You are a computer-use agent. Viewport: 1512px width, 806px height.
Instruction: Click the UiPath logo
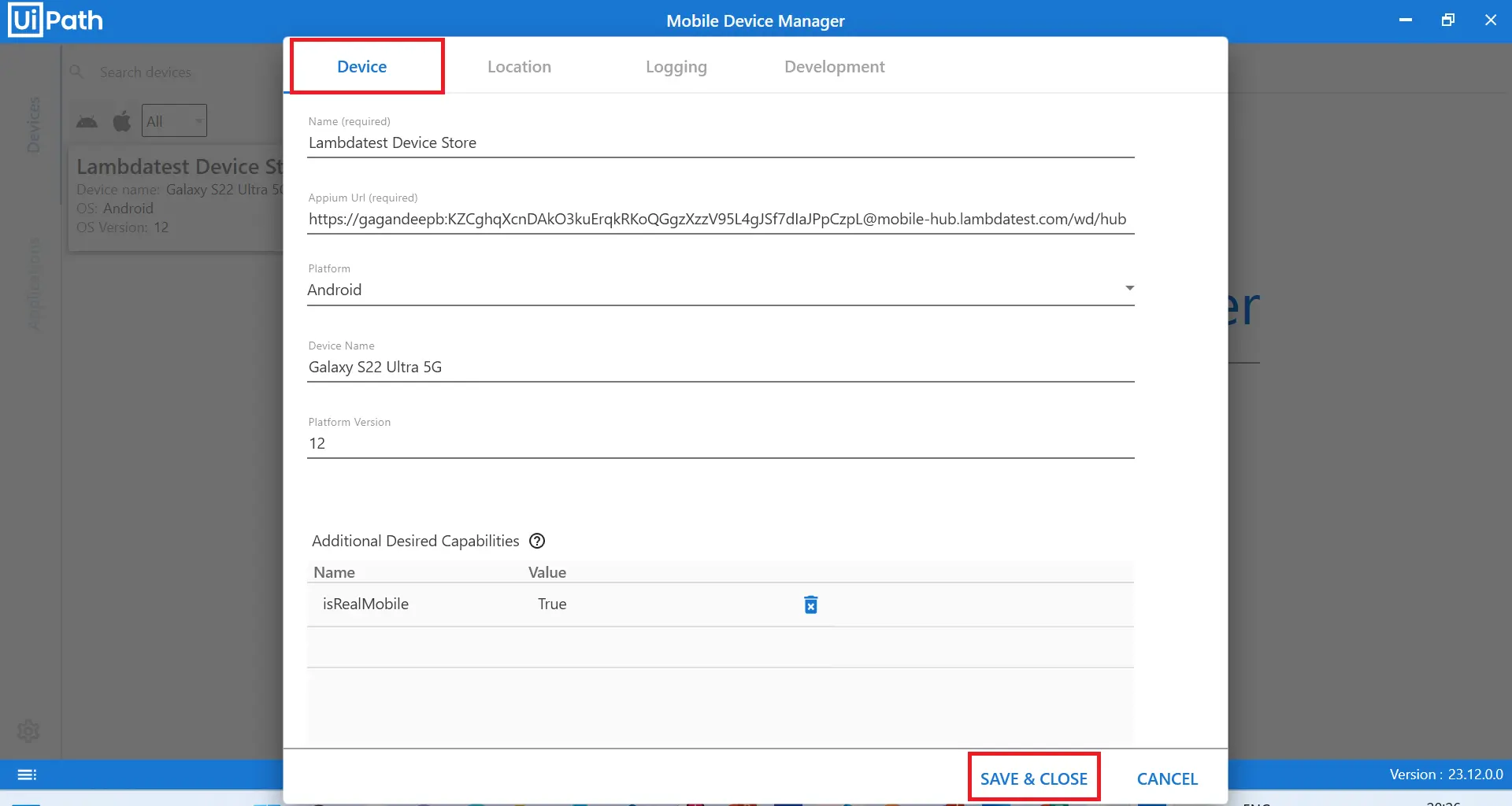tap(56, 20)
